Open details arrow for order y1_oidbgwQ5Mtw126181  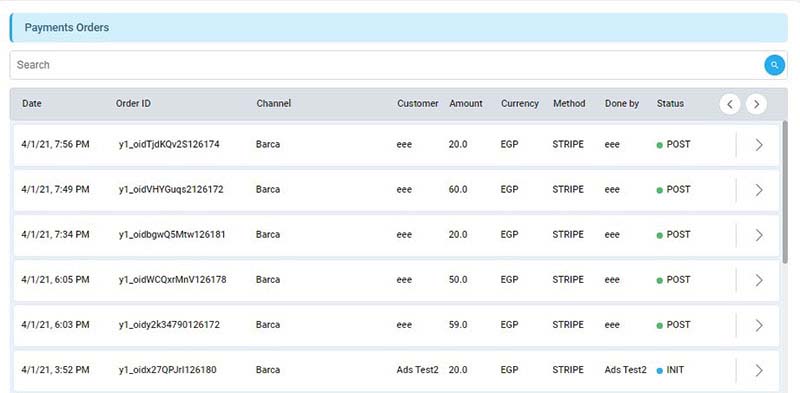click(759, 235)
